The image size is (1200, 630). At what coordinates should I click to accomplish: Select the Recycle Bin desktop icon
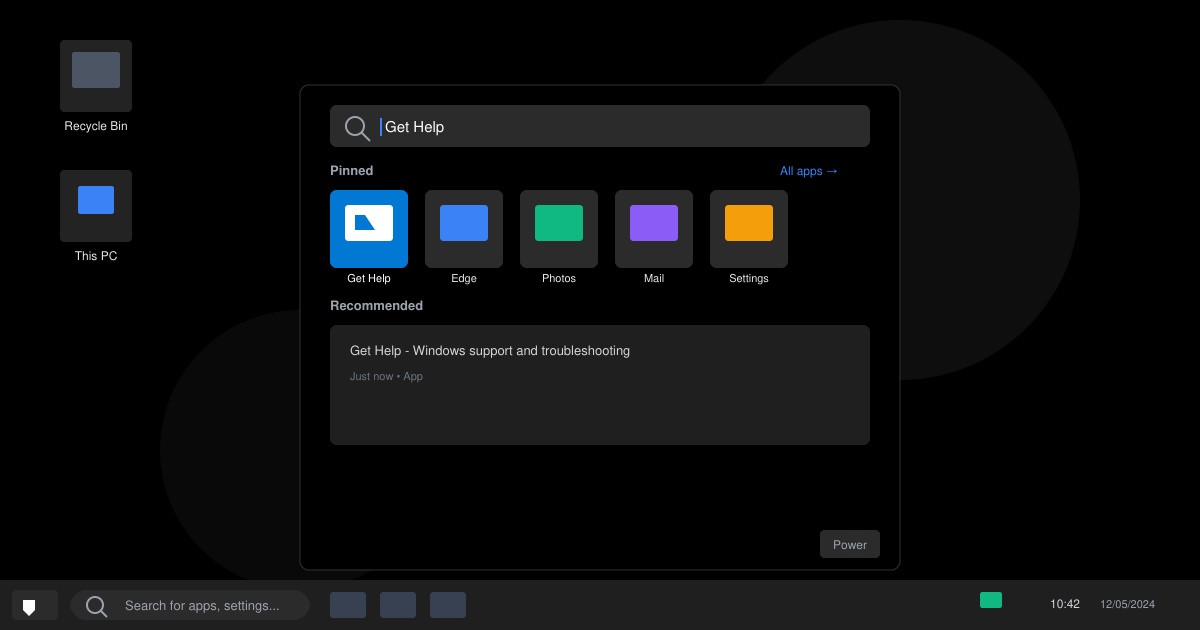coord(96,76)
